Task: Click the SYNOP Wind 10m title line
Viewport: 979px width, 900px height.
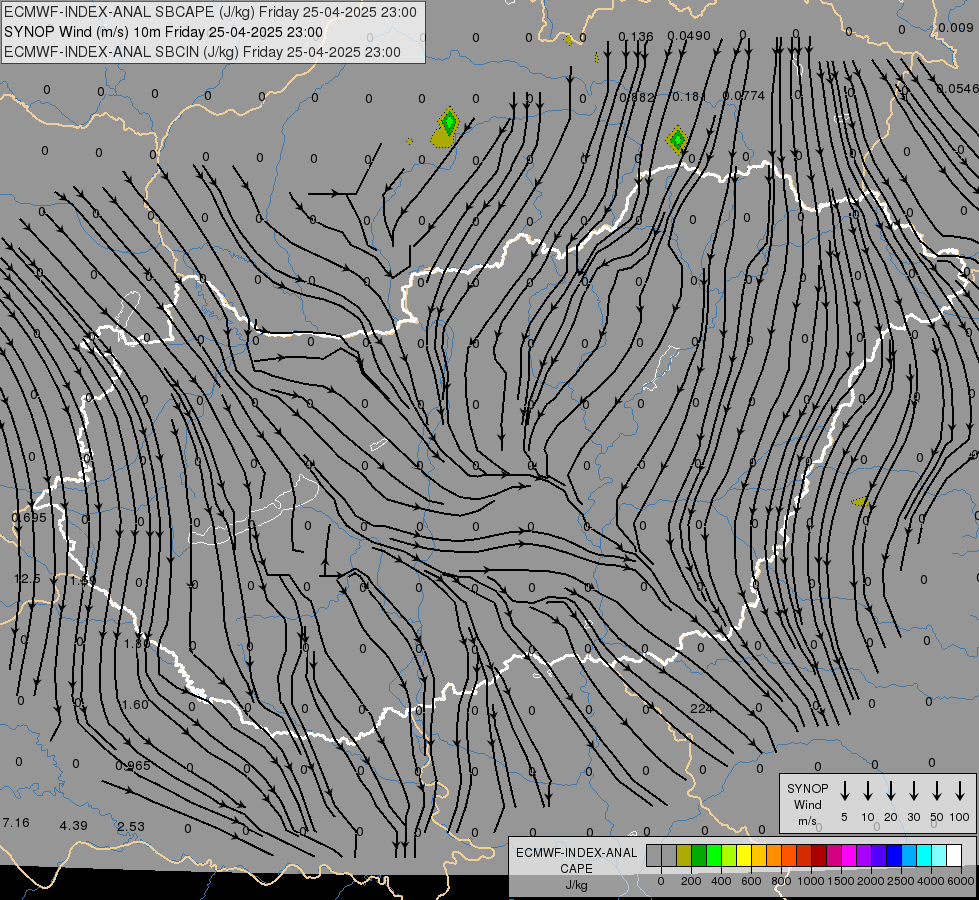Action: pyautogui.click(x=164, y=32)
